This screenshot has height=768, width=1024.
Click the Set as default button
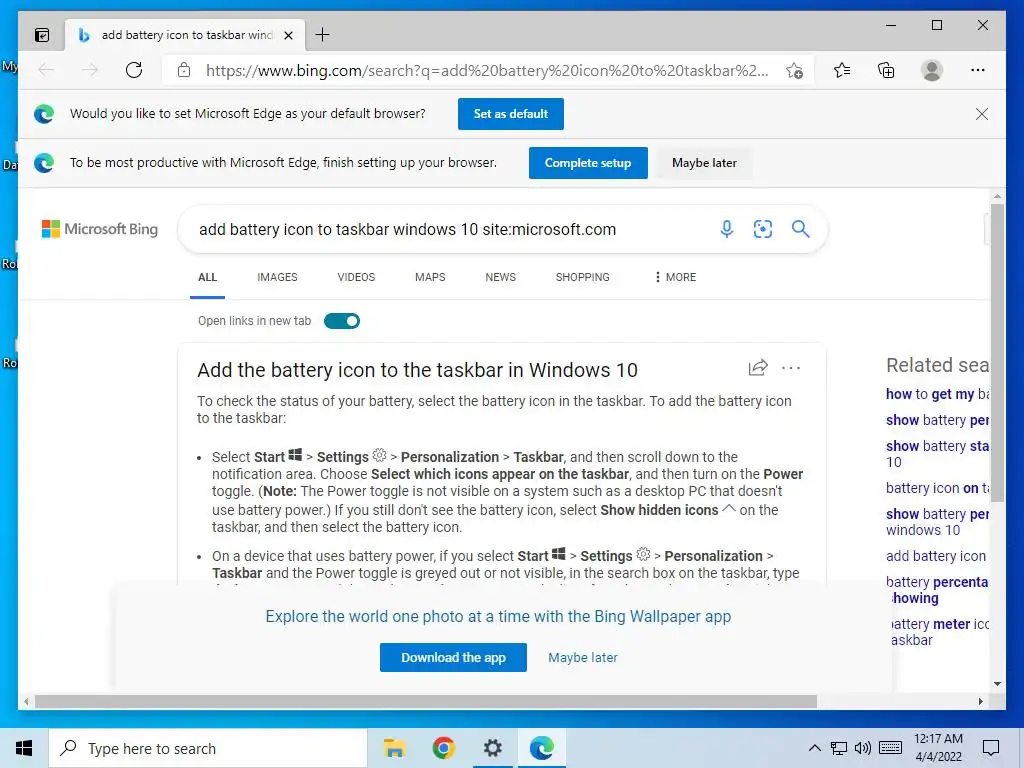pos(511,114)
